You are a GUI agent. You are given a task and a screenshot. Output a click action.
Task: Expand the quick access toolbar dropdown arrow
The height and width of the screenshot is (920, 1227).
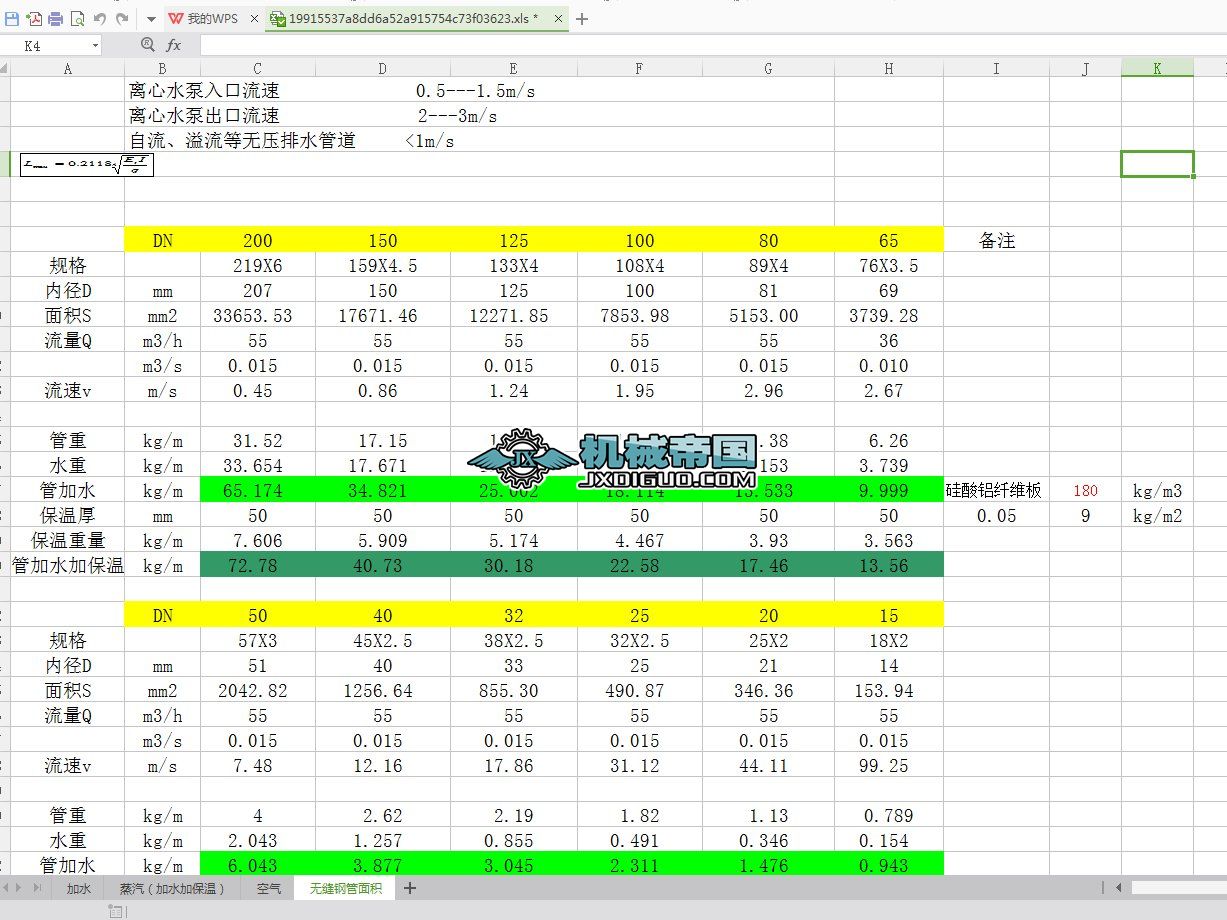pos(150,19)
